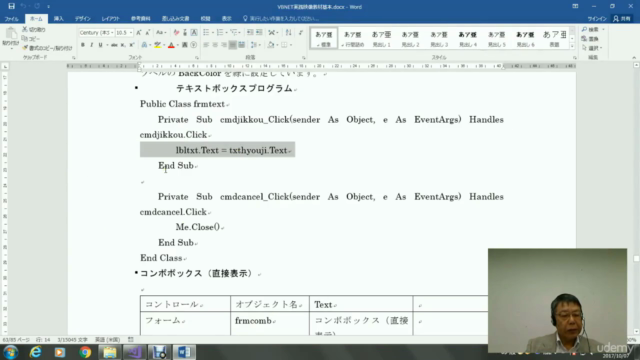Toggle strikethrough formatting
This screenshot has height=360, width=640.
click(x=114, y=45)
